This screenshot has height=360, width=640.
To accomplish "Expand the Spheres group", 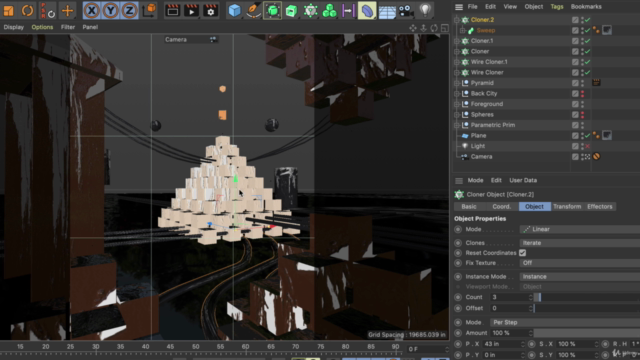I will point(457,115).
